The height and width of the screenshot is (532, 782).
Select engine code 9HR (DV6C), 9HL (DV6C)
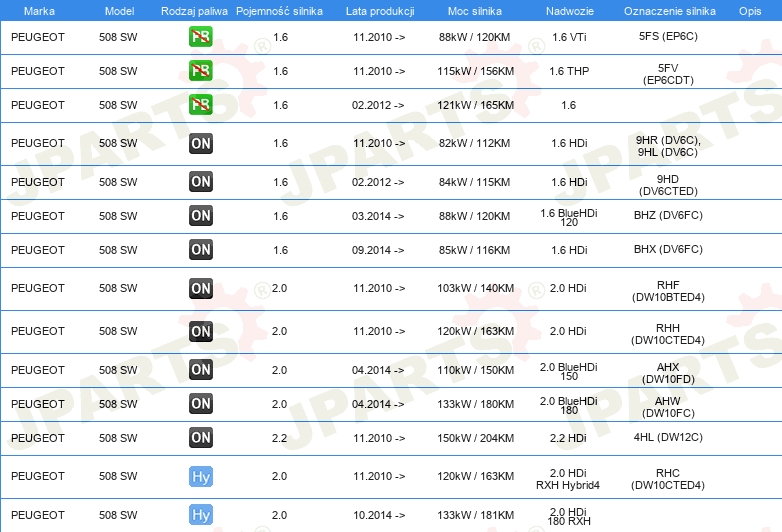pyautogui.click(x=668, y=146)
